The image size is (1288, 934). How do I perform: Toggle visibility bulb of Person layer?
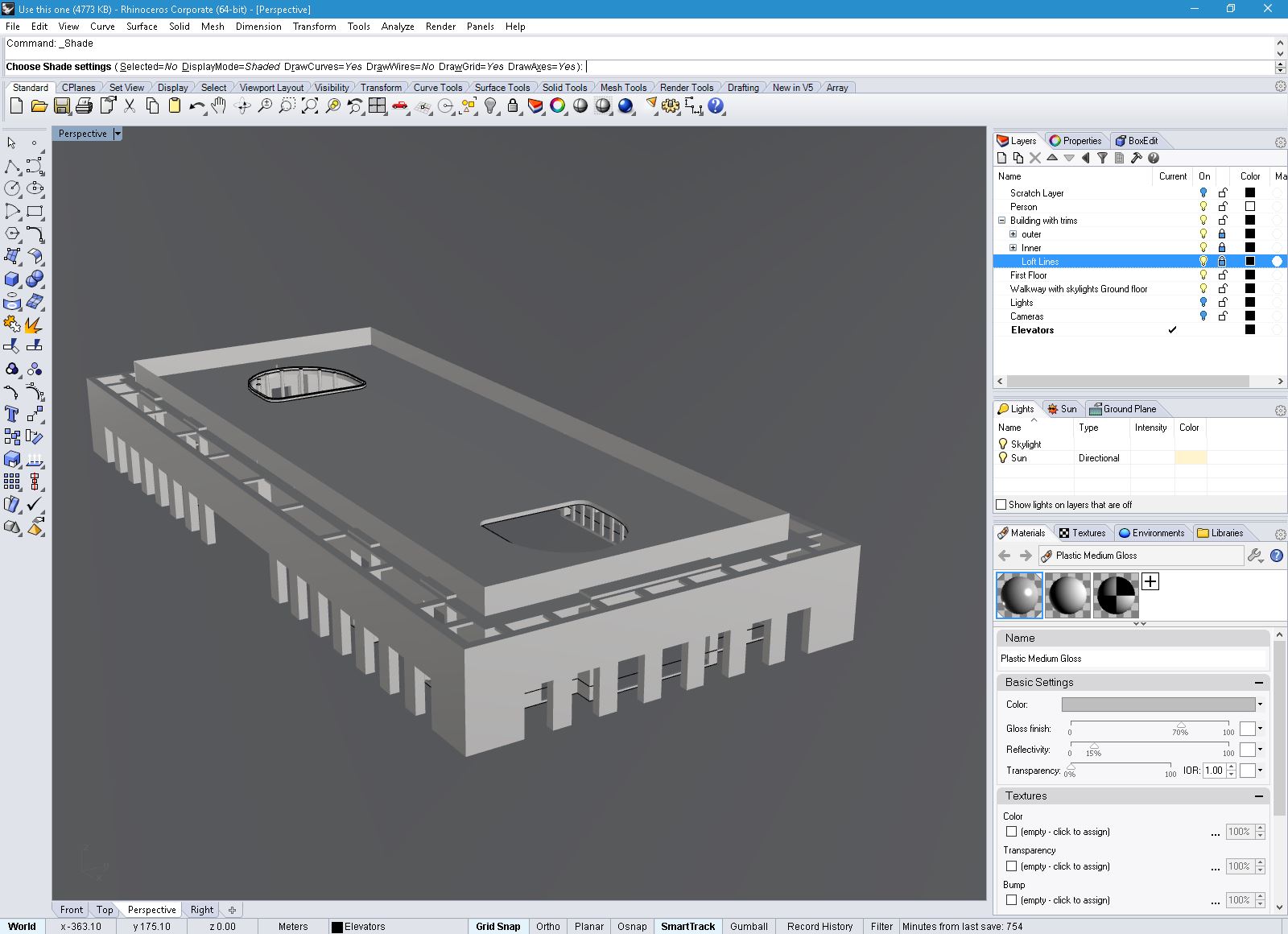[1203, 207]
